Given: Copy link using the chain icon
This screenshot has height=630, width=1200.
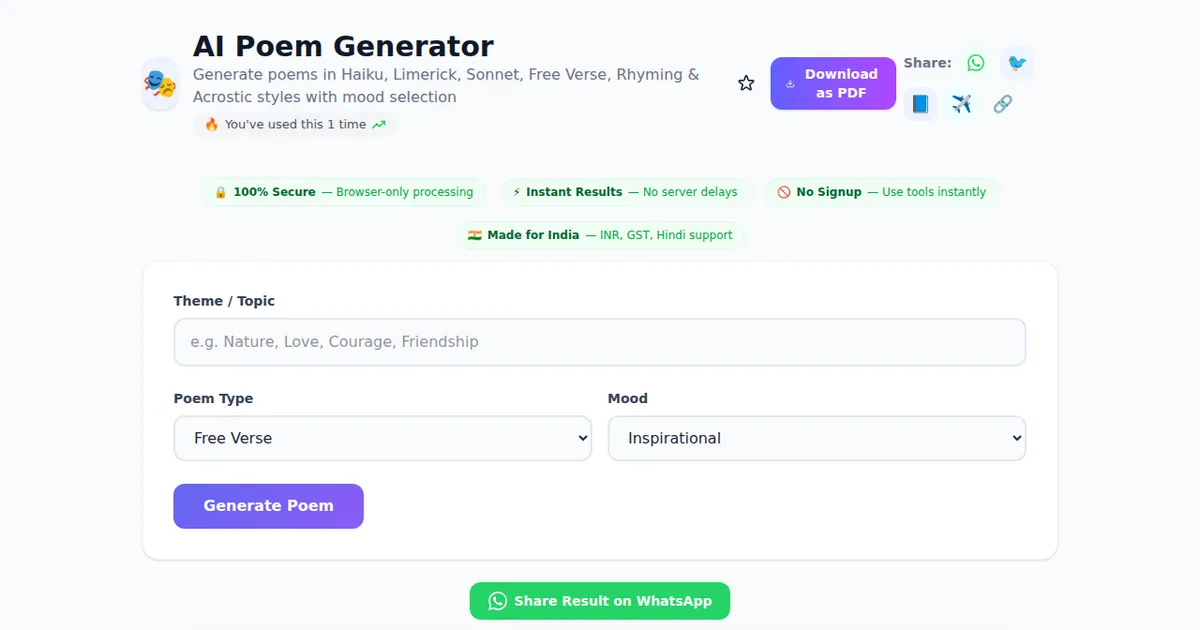Looking at the screenshot, I should click(x=1003, y=104).
